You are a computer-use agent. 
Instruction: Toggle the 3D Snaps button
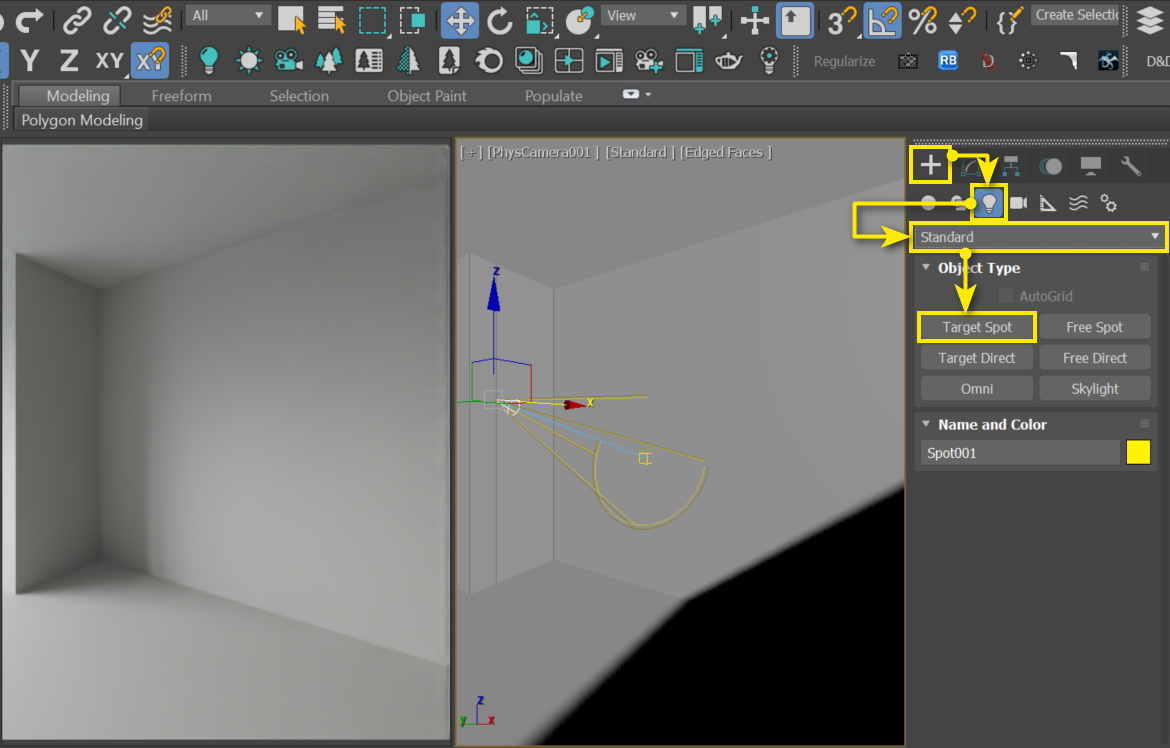841,20
